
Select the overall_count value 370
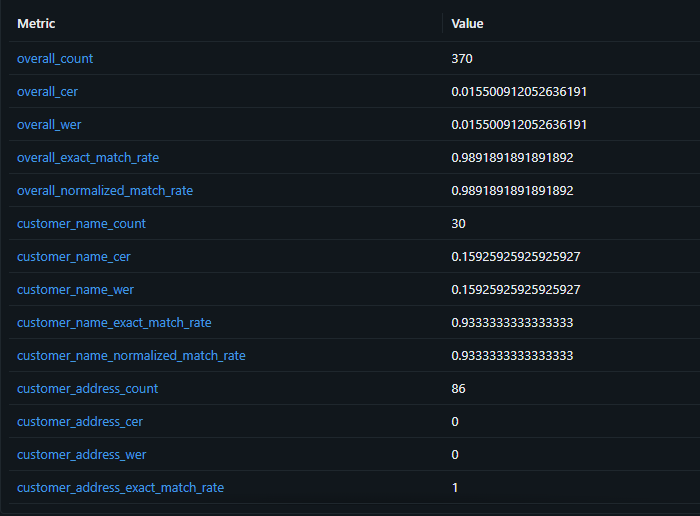462,59
